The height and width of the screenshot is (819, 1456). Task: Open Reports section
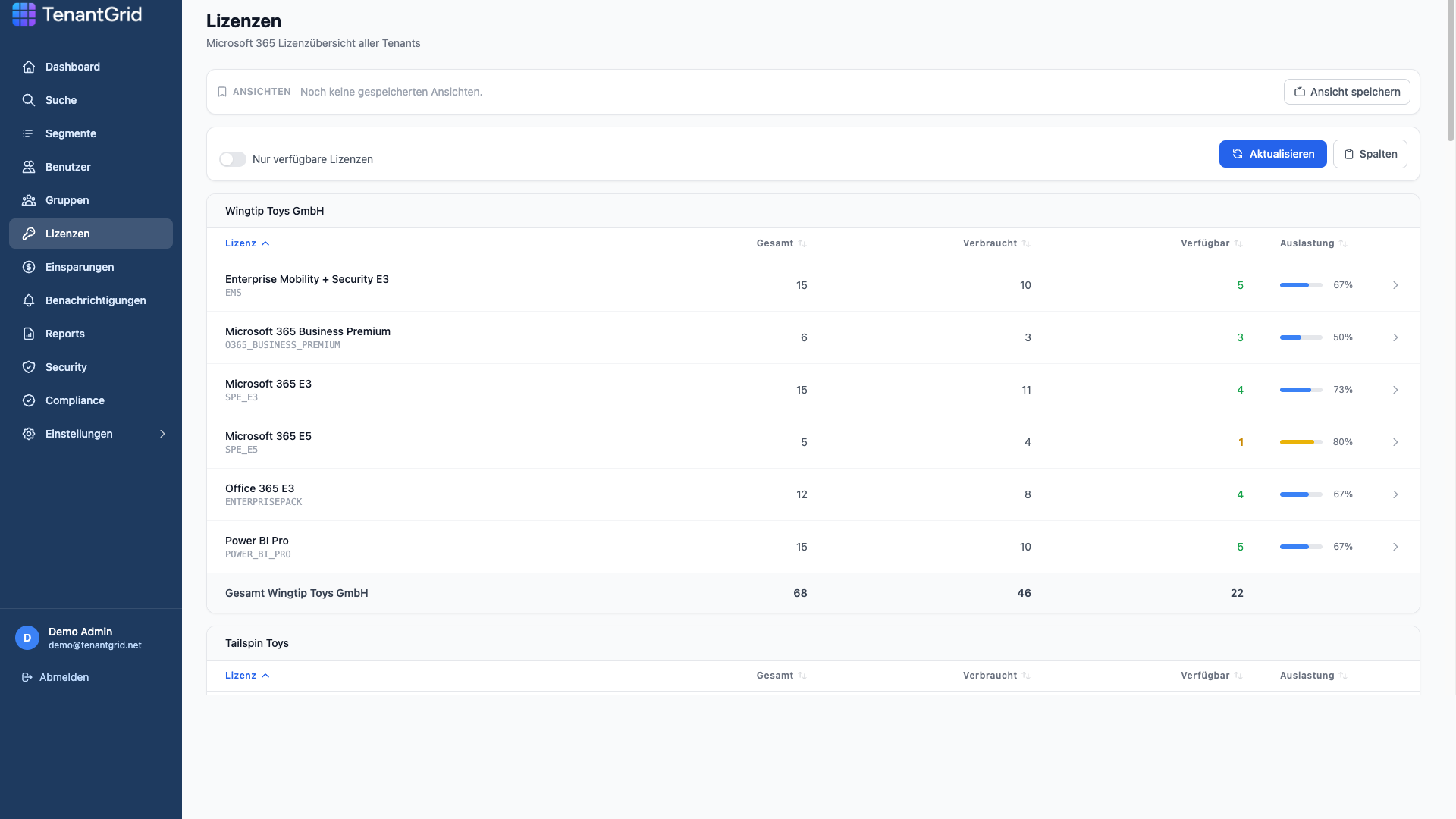pos(91,334)
